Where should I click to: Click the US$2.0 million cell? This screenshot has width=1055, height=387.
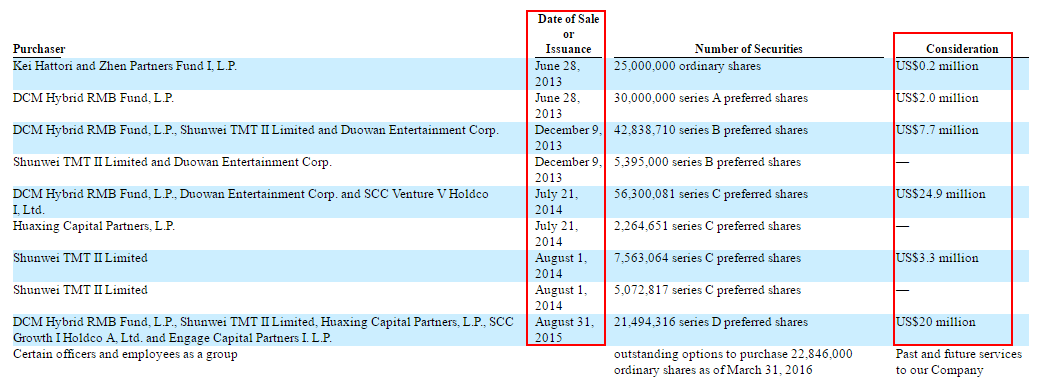937,98
